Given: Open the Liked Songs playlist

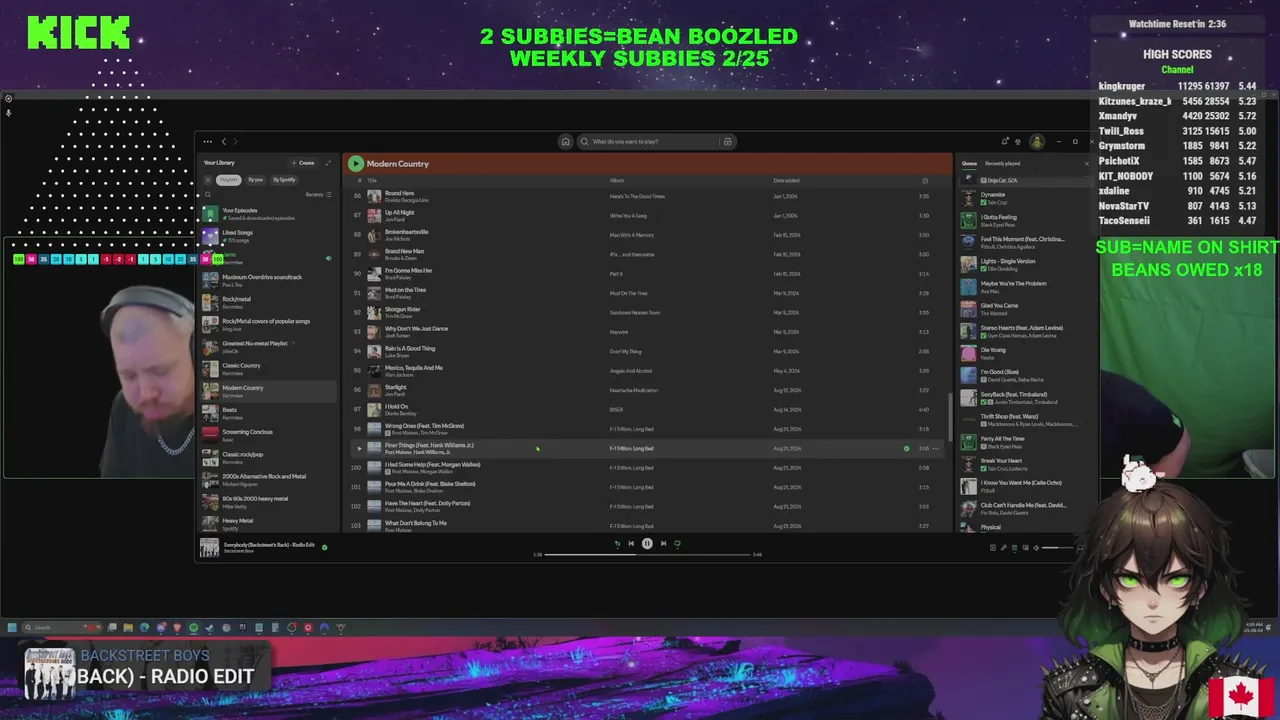Looking at the screenshot, I should click(x=268, y=236).
